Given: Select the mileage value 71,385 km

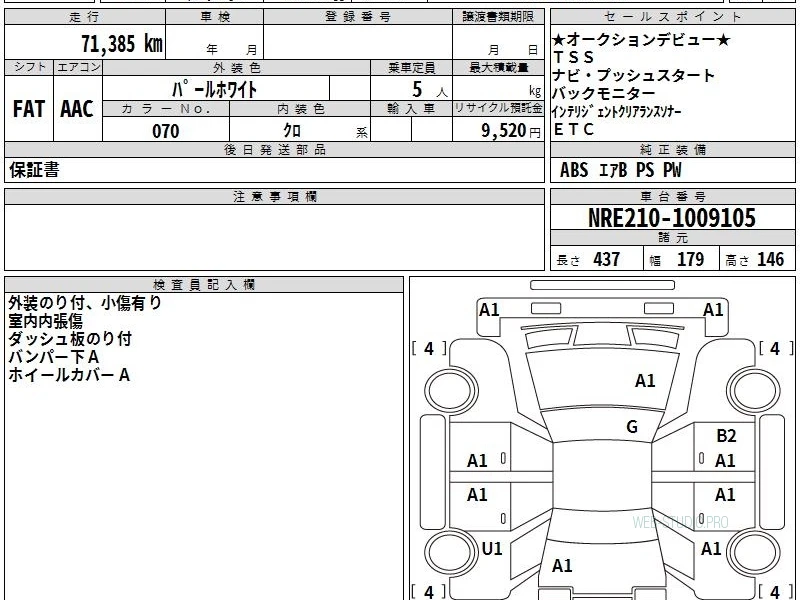Looking at the screenshot, I should [122, 43].
